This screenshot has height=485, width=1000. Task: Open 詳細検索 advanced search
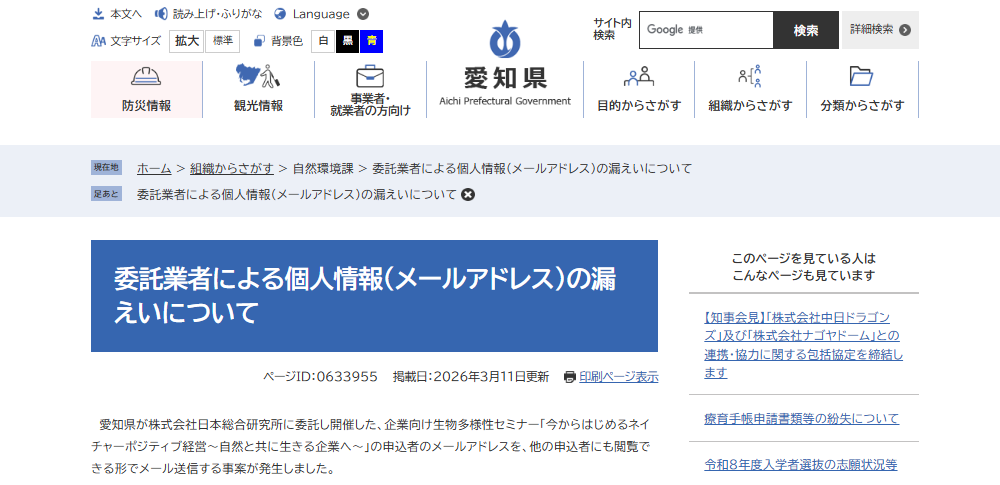(x=880, y=30)
